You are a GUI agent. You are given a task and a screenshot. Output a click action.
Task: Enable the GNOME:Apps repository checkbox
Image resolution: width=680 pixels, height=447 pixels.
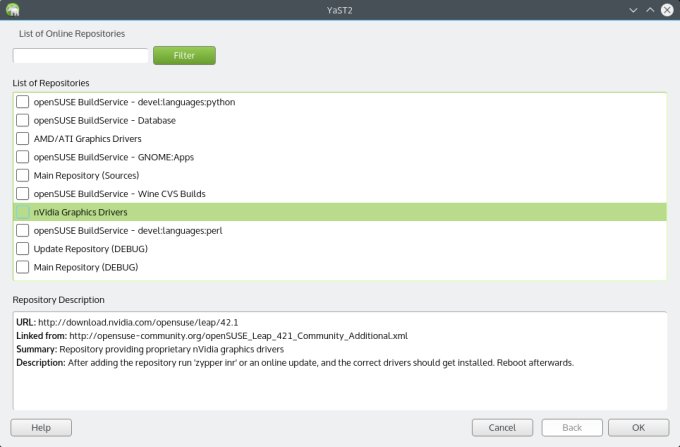click(x=23, y=157)
